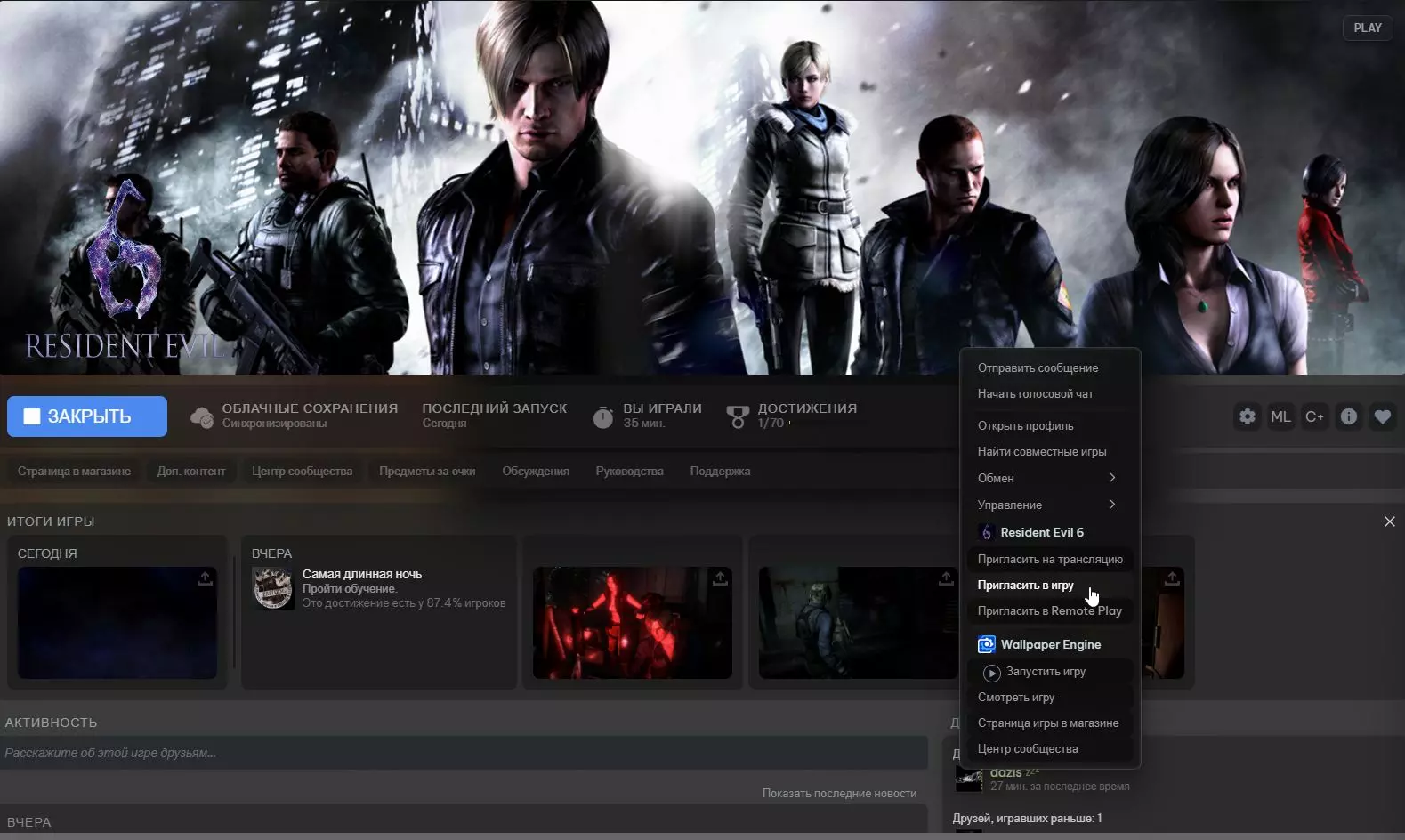Select Пригласить в Remote Play option

coord(1049,611)
